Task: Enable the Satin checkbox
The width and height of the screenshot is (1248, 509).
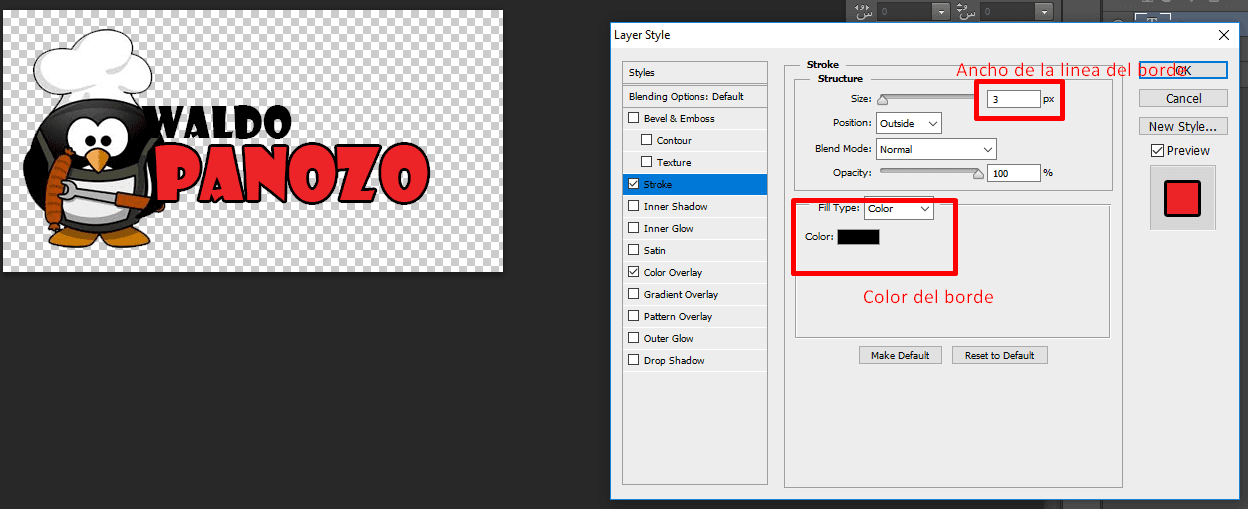Action: [x=633, y=250]
